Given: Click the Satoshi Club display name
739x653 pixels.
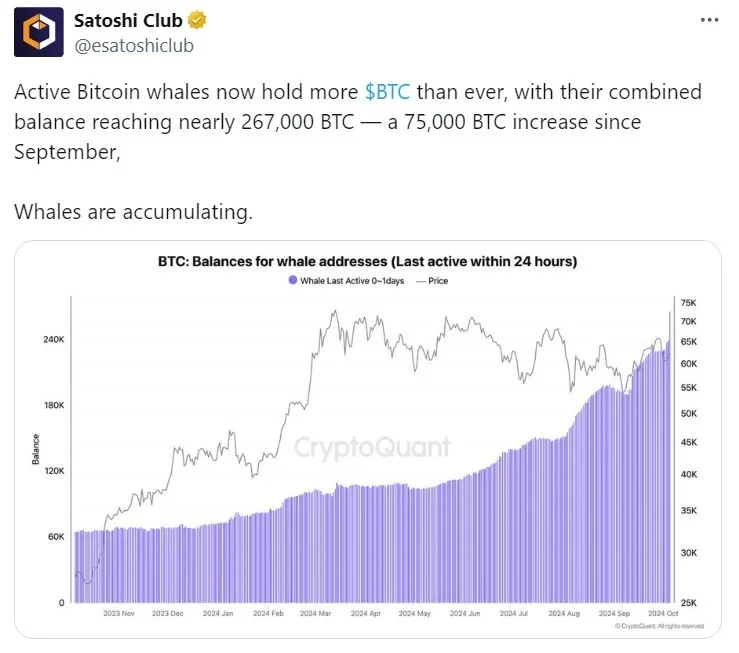Looking at the screenshot, I should tap(129, 21).
